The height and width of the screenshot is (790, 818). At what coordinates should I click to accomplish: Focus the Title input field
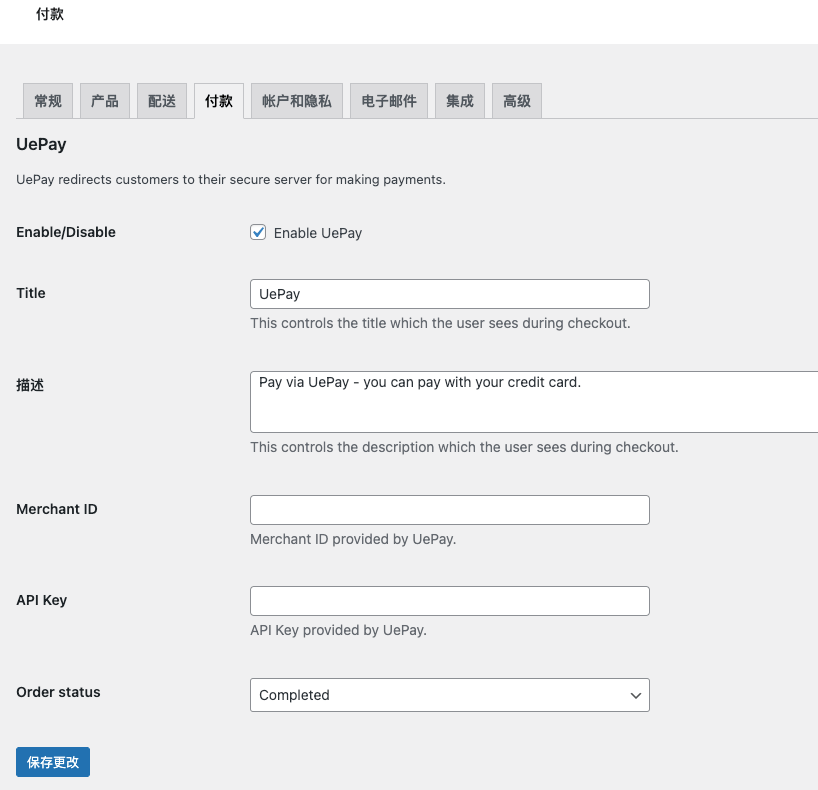450,294
